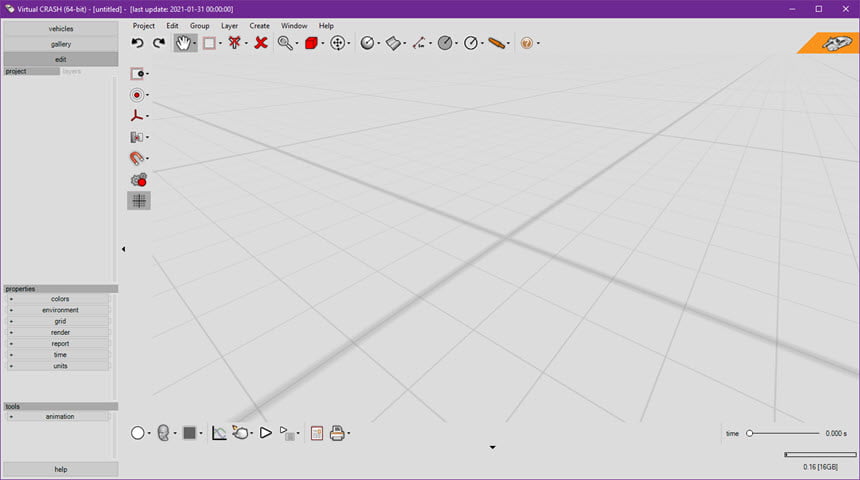Click the four-arrow move target icon
860x480 pixels.
click(338, 43)
